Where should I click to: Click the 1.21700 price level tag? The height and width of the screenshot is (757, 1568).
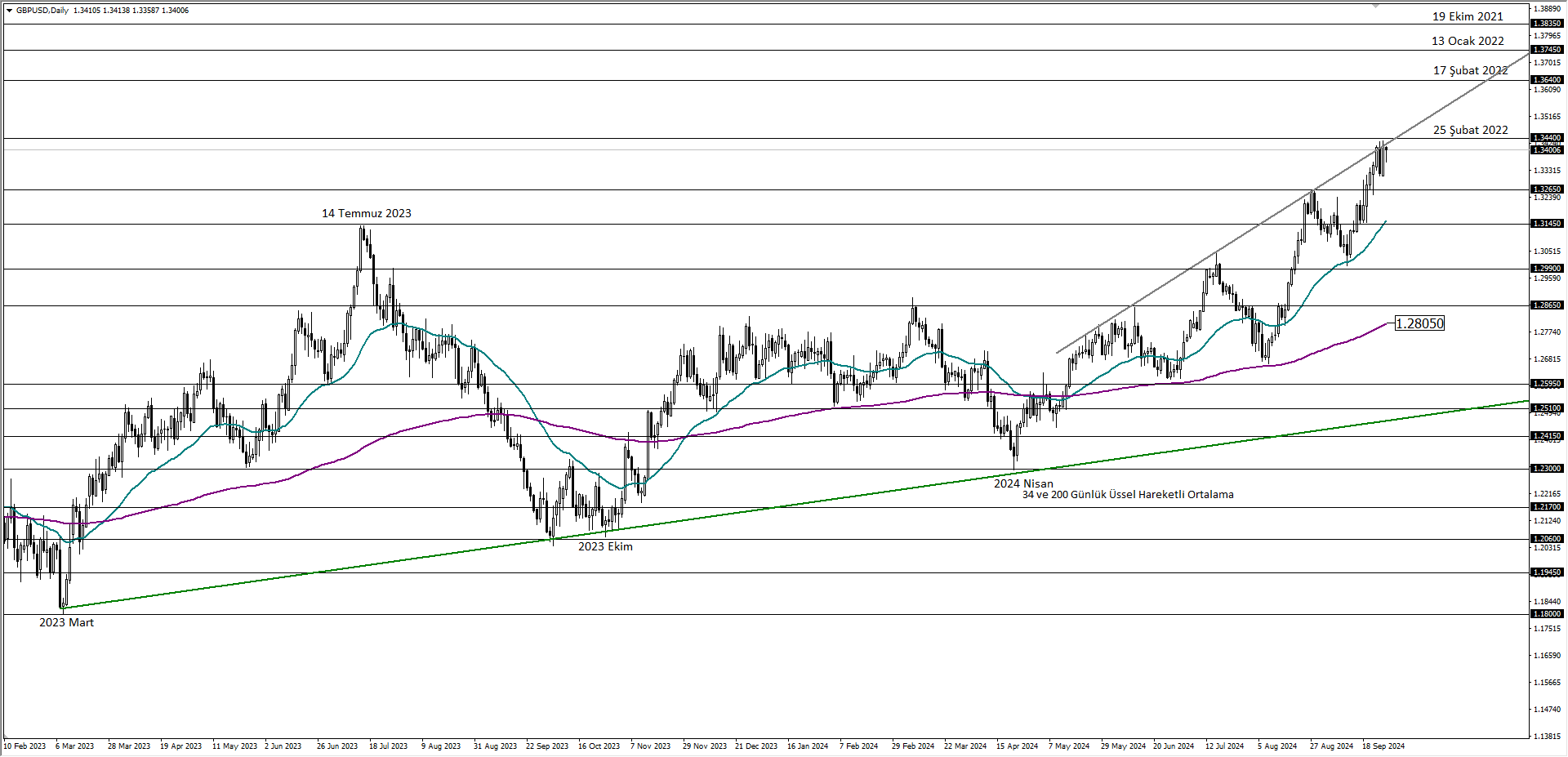1547,507
